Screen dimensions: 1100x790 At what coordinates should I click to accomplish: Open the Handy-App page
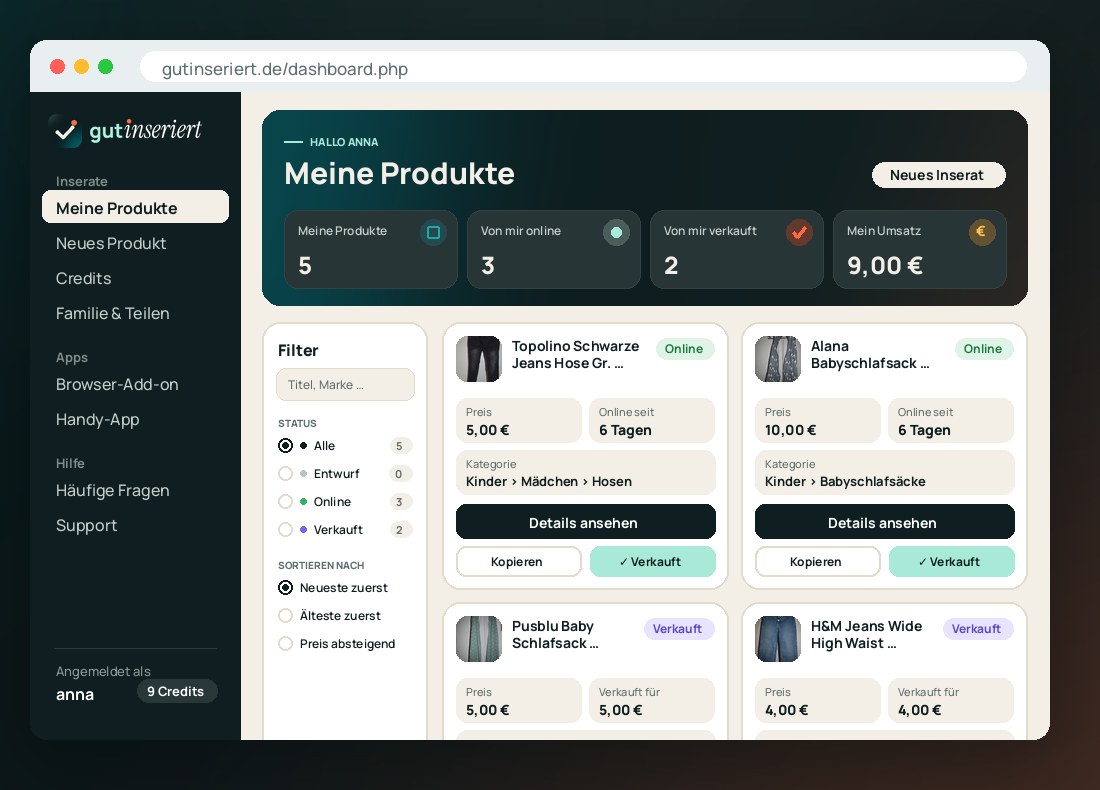tap(98, 420)
